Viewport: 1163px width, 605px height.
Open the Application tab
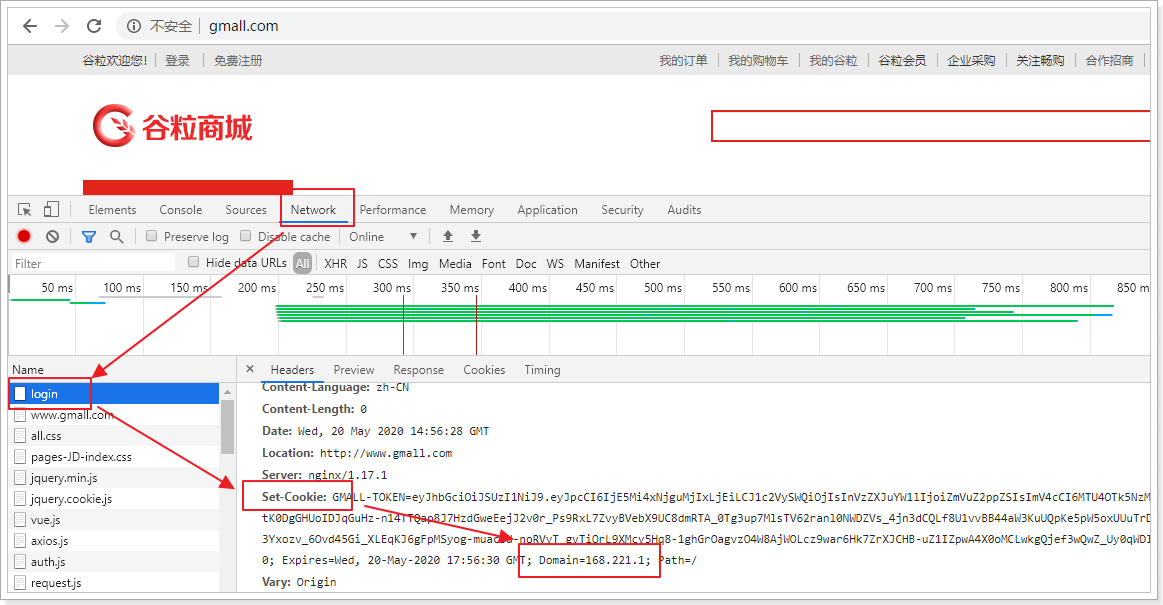pyautogui.click(x=547, y=210)
